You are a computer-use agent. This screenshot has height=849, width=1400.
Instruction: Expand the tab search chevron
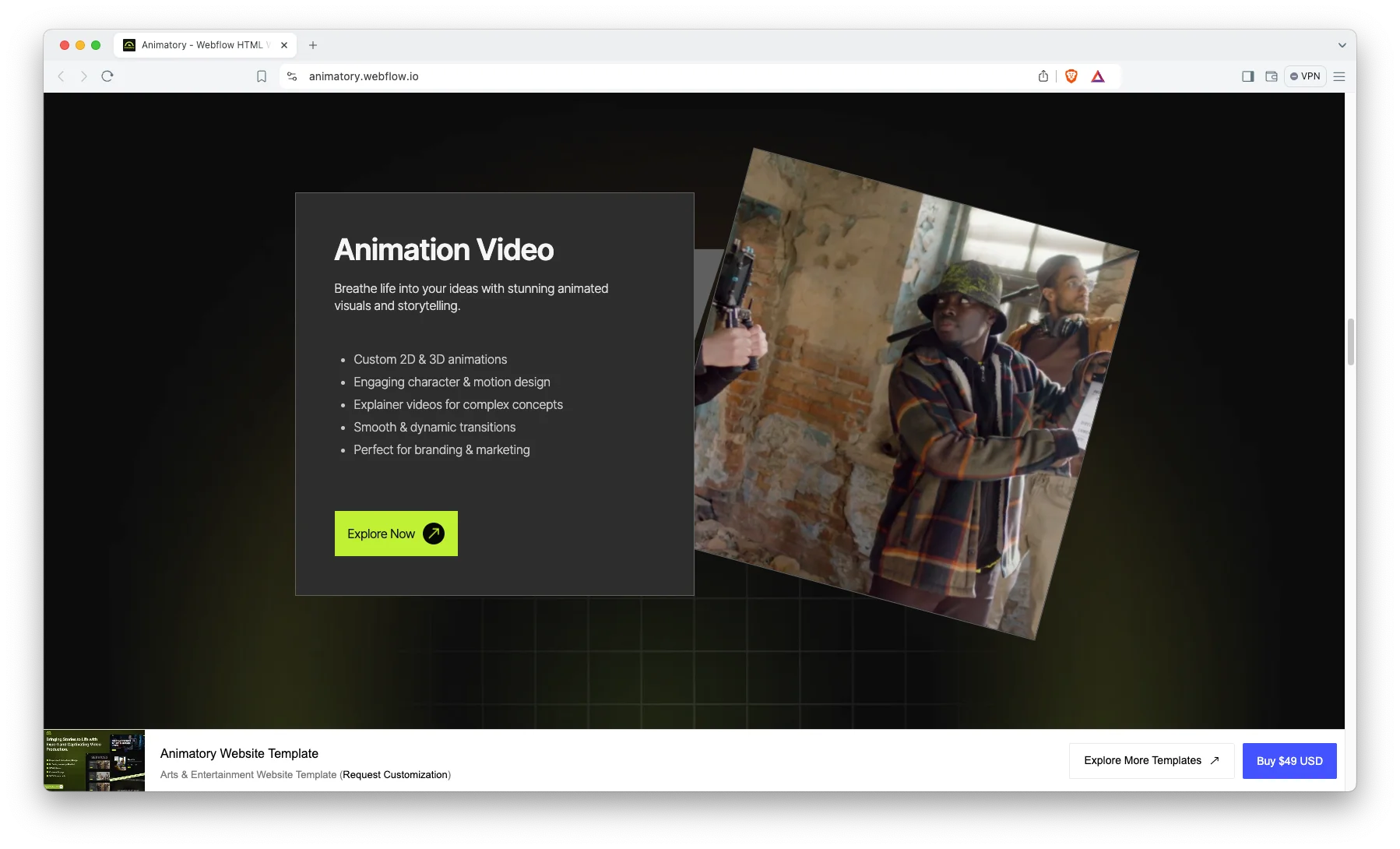pyautogui.click(x=1342, y=45)
